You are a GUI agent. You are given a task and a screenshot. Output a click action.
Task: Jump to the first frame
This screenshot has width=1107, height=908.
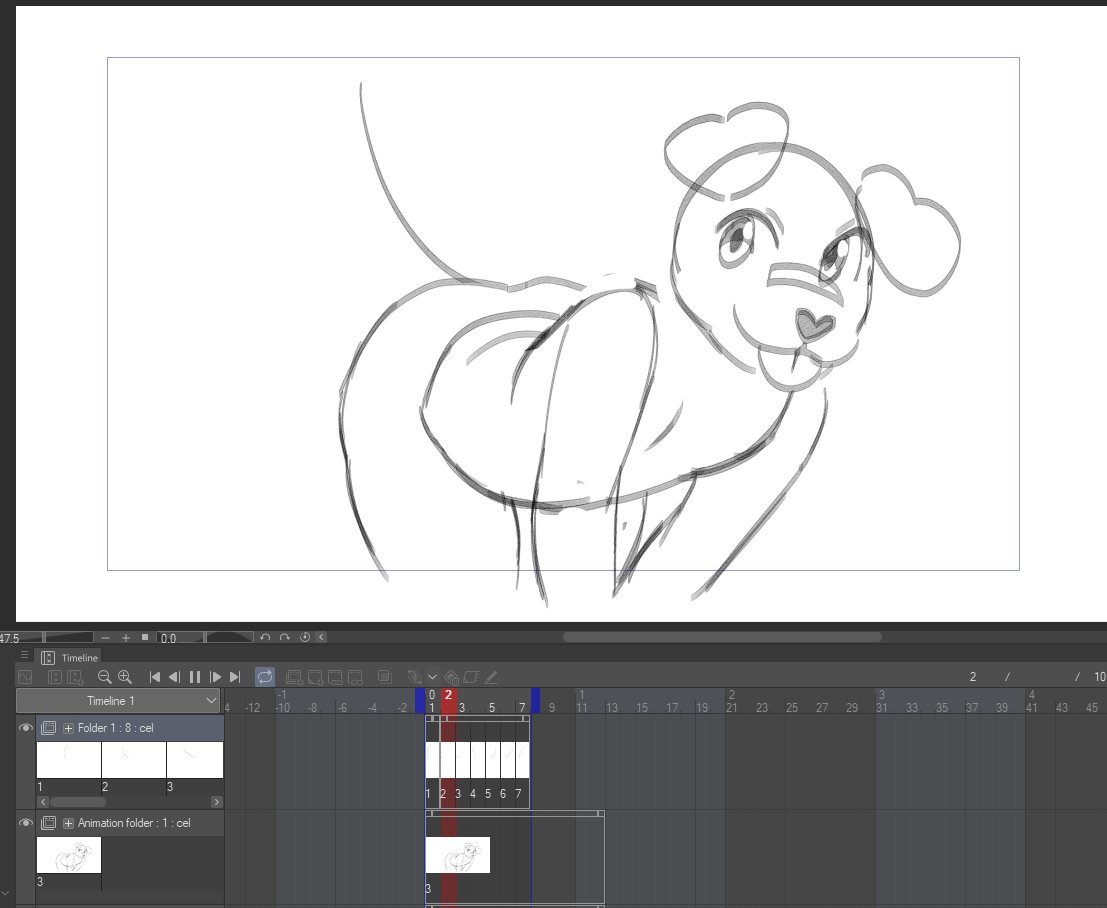(x=155, y=676)
